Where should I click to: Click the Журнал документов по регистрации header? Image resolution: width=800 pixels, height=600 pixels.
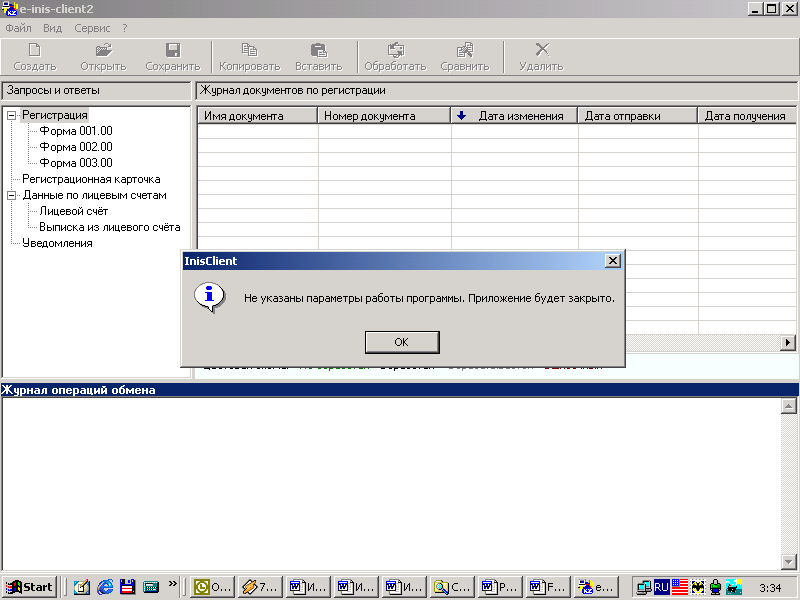[496, 91]
